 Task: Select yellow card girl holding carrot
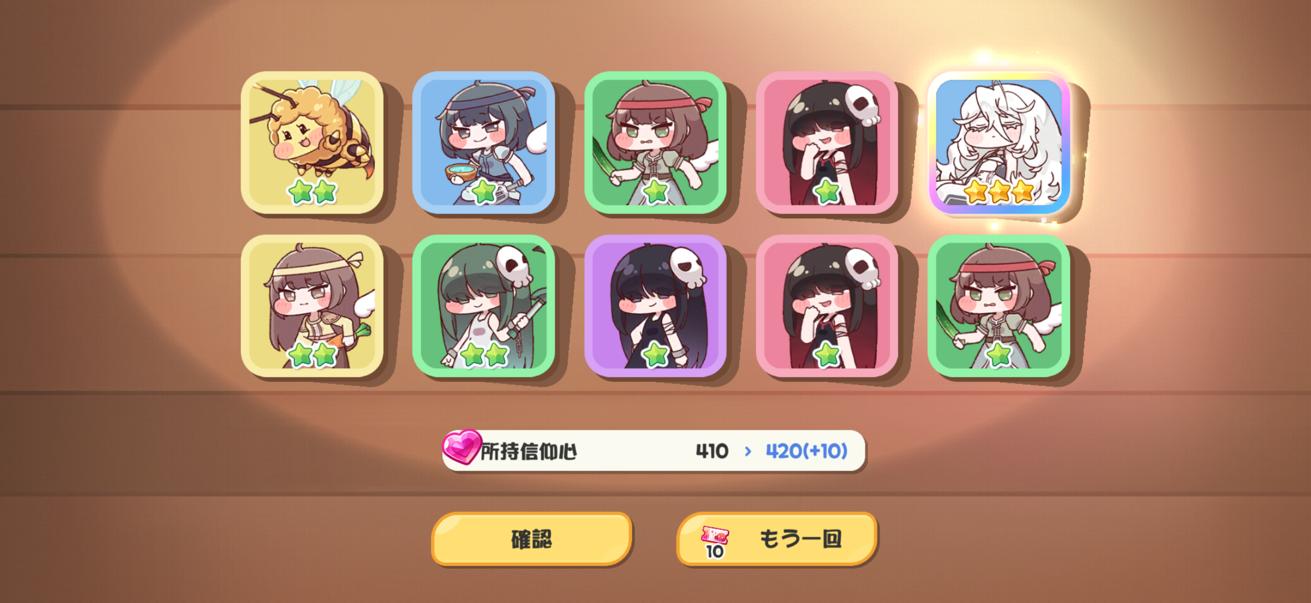coord(312,306)
